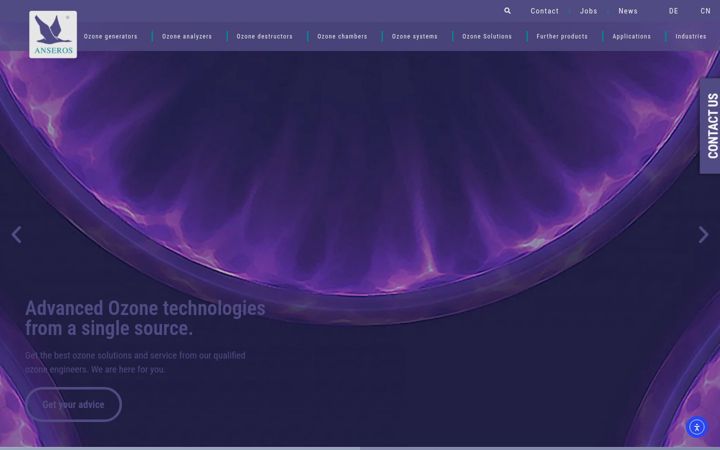The width and height of the screenshot is (720, 450).
Task: Open Ozone destructors menu
Action: click(264, 36)
